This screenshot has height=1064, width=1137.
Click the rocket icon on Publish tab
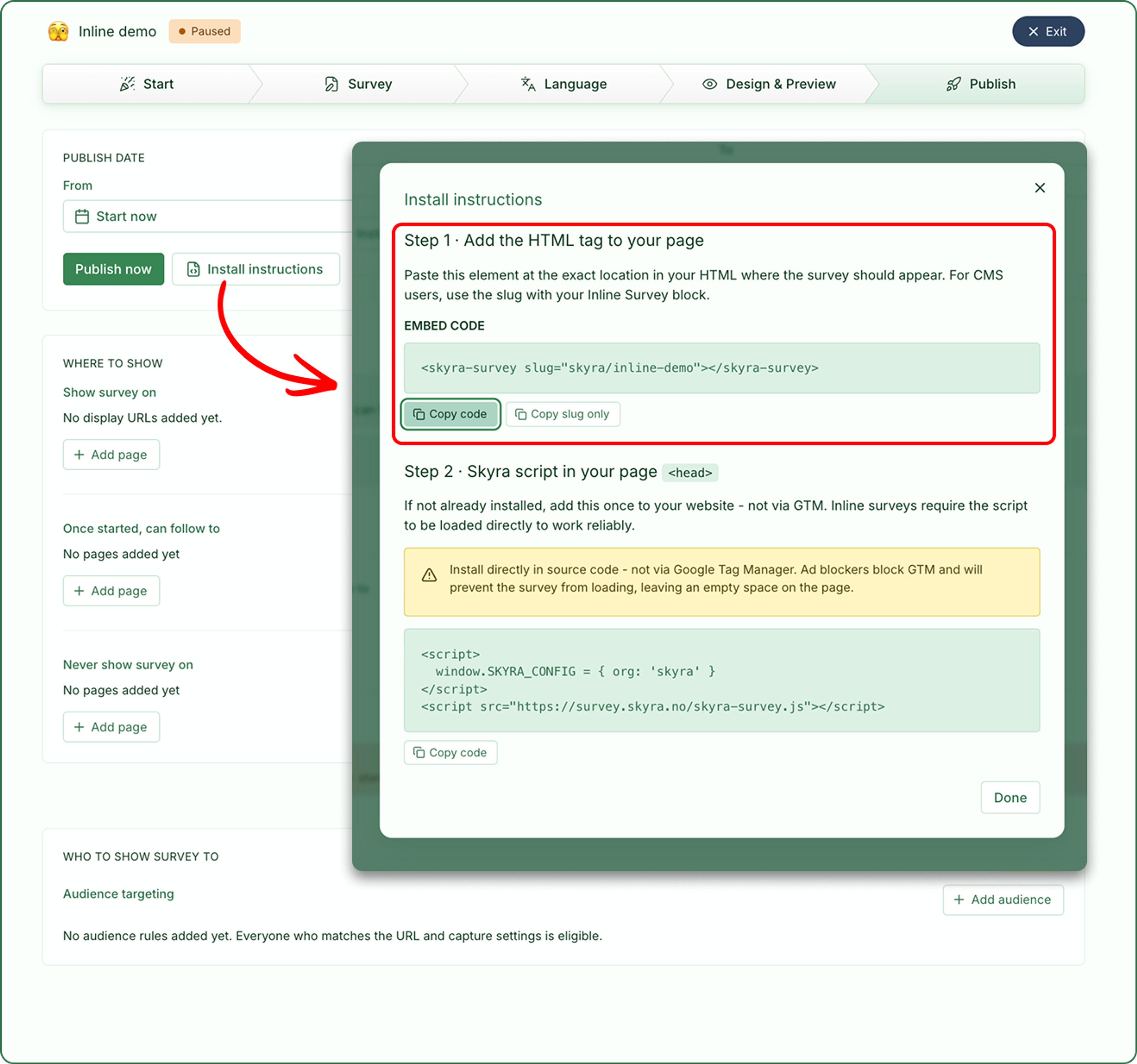click(953, 84)
